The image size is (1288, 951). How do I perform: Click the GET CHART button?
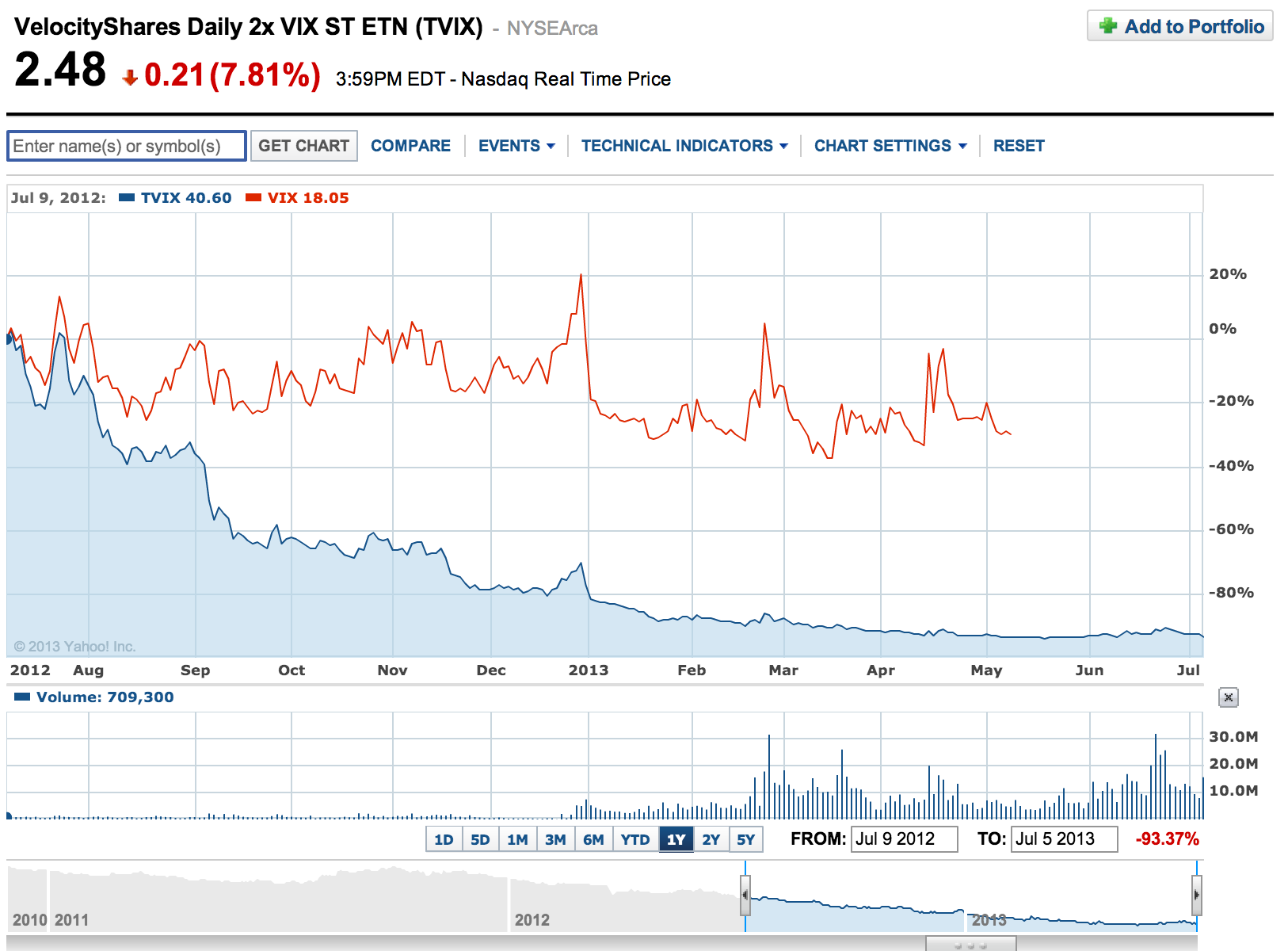pos(304,146)
